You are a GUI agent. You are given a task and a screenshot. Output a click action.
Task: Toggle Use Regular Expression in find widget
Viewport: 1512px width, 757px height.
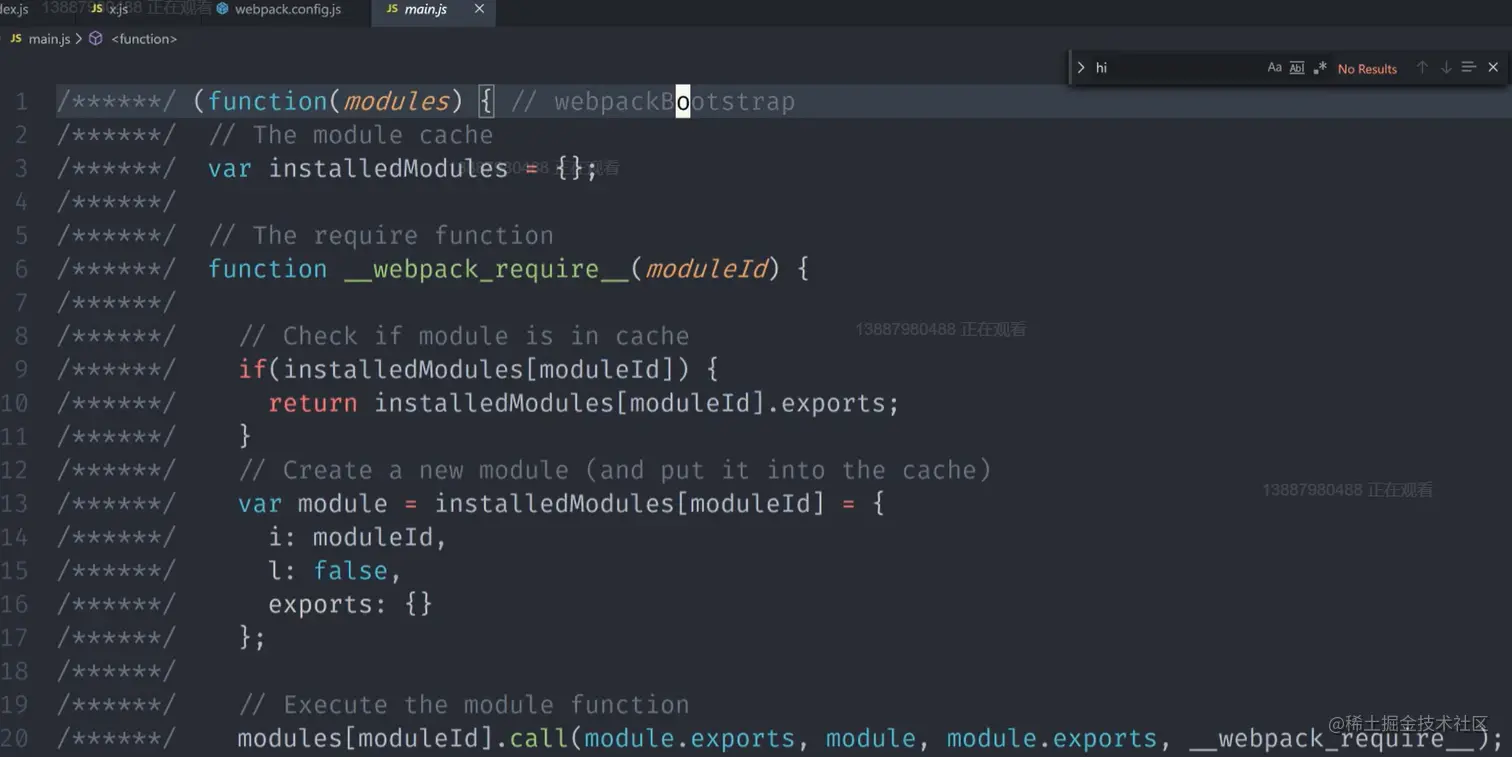(1320, 68)
